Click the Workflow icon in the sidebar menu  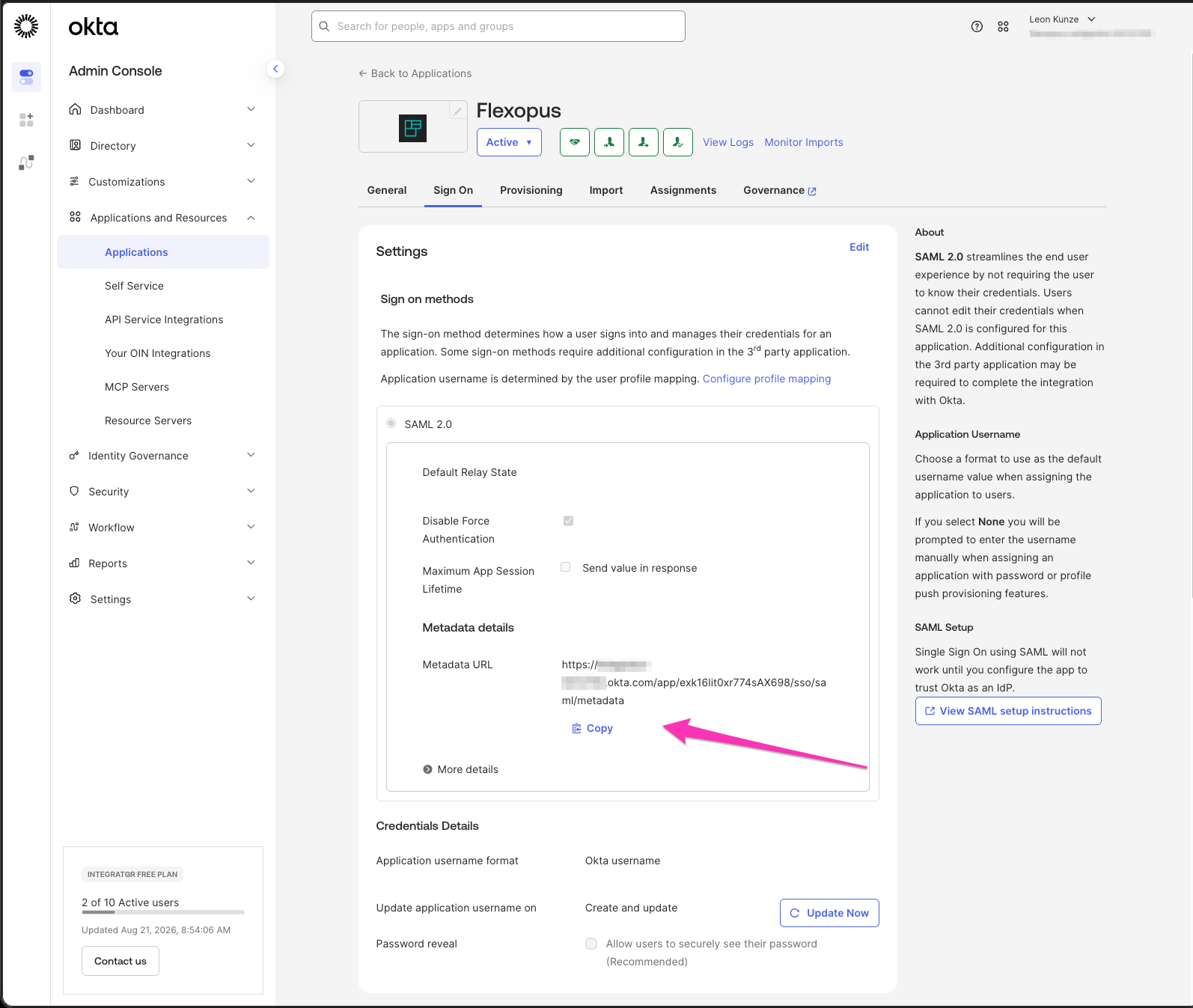74,527
